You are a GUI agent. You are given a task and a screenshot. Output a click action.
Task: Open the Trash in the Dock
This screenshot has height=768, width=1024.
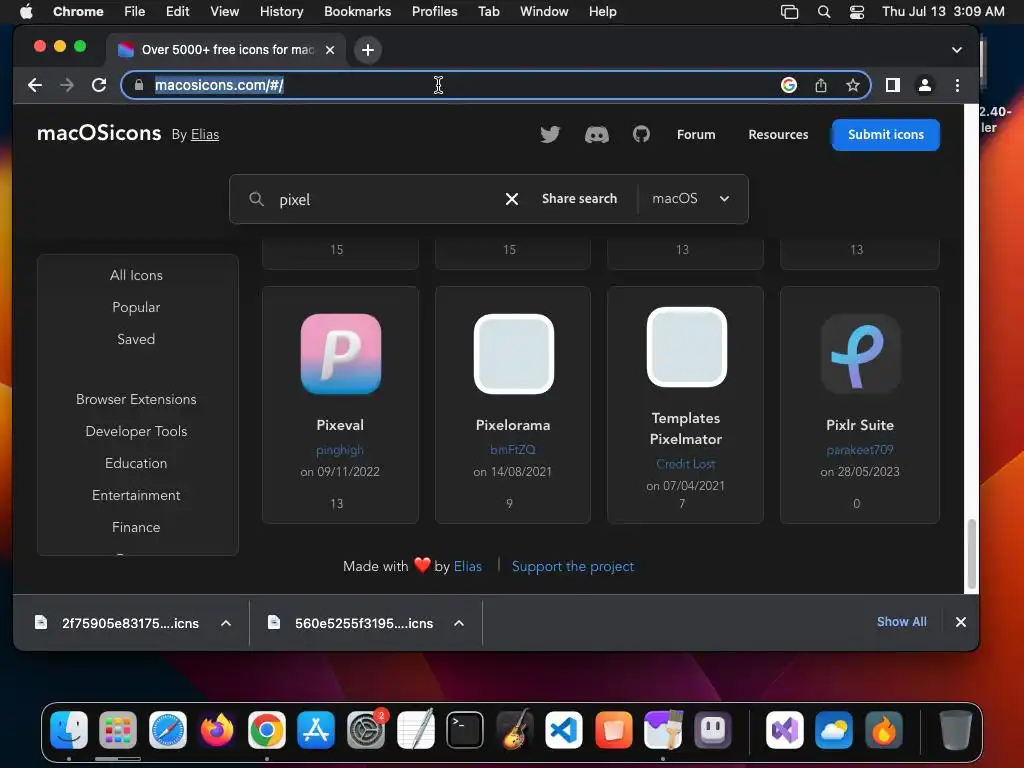tap(955, 729)
